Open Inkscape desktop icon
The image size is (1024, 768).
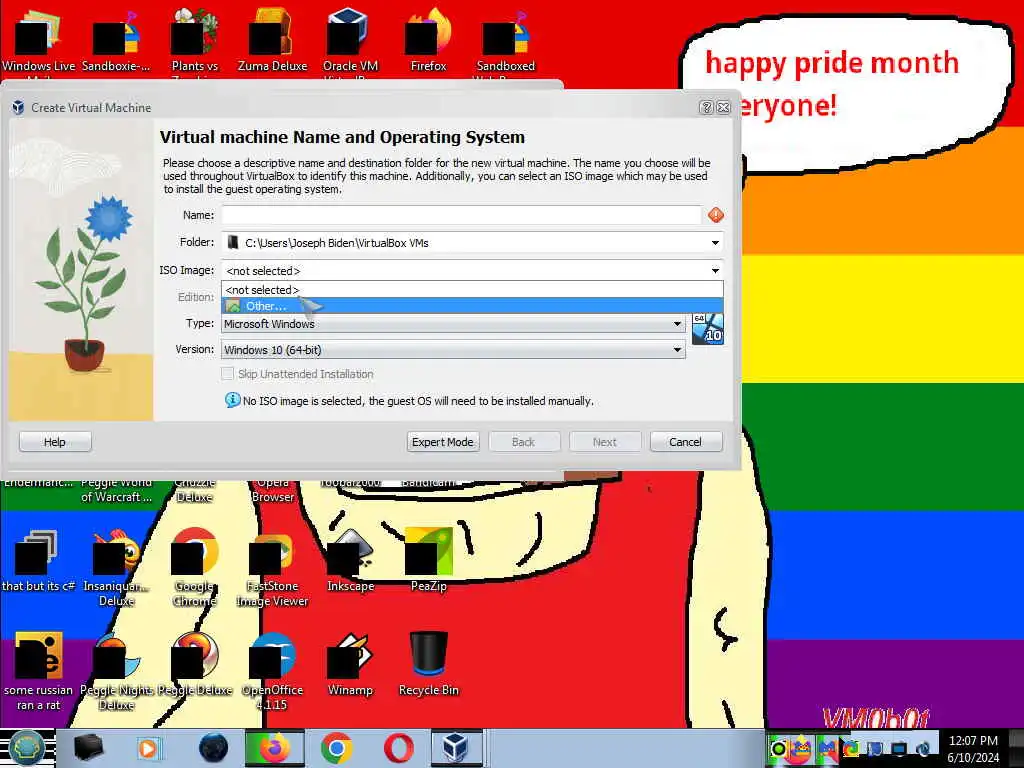click(350, 562)
